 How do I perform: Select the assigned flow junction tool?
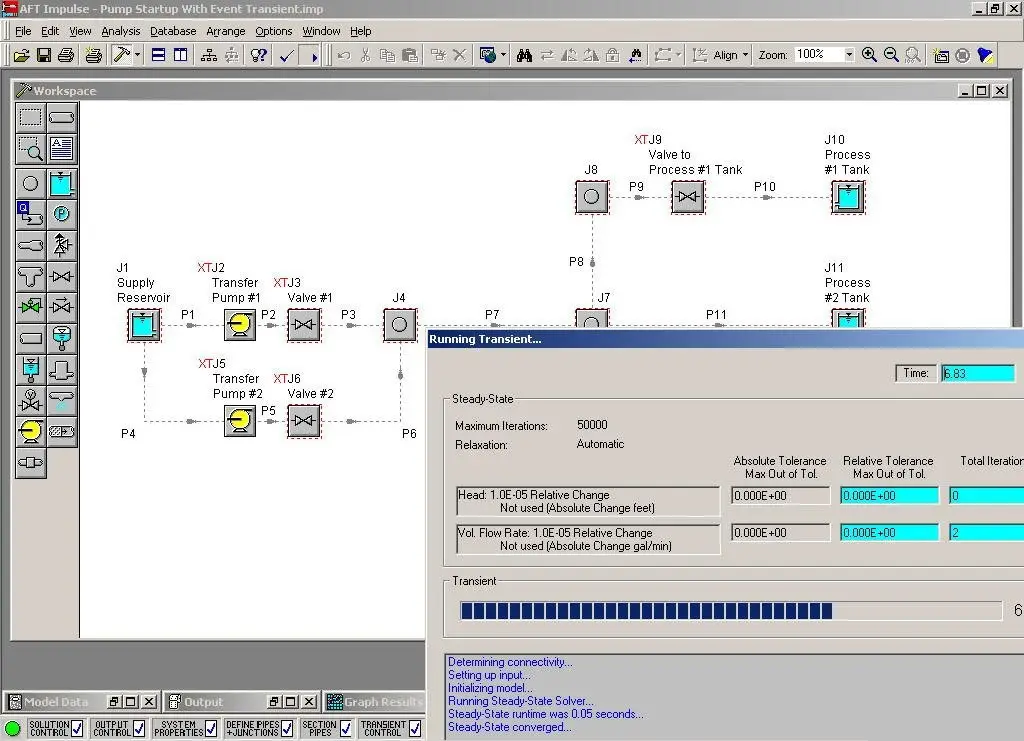pyautogui.click(x=31, y=214)
